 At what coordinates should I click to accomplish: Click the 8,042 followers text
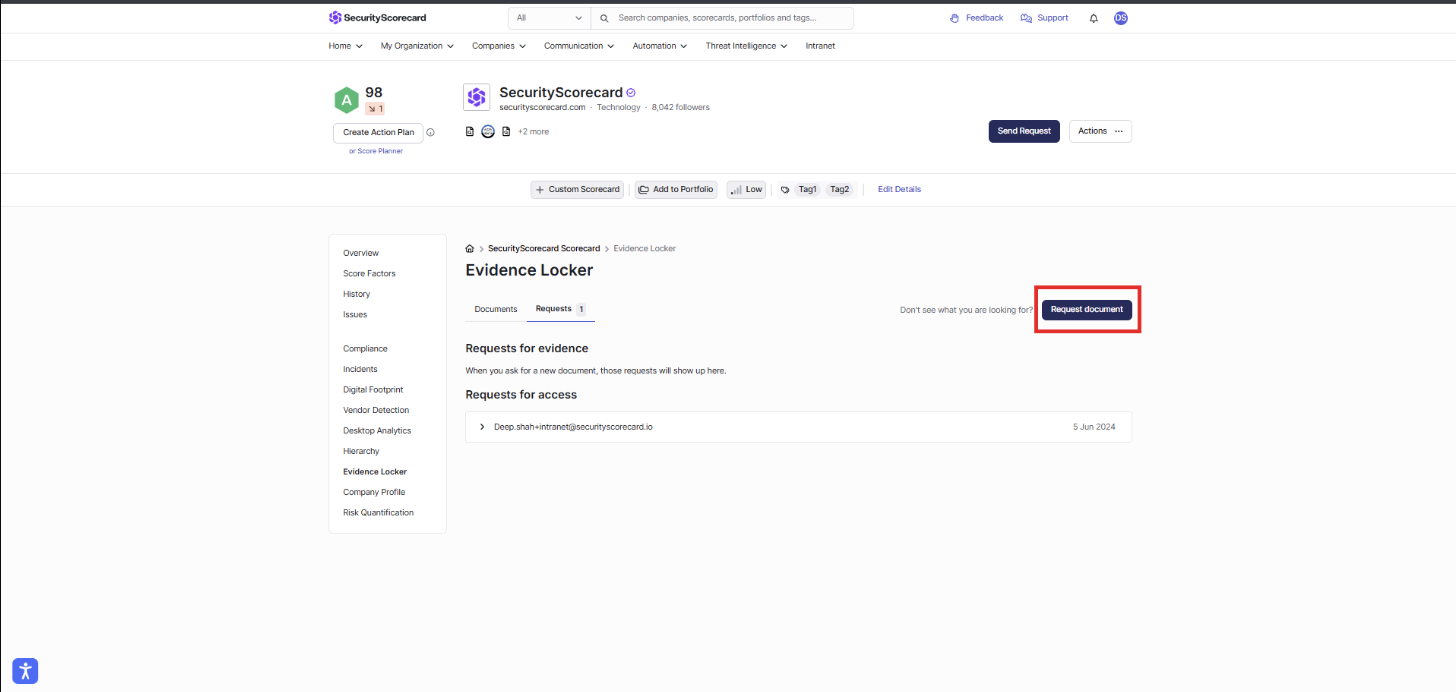681,107
